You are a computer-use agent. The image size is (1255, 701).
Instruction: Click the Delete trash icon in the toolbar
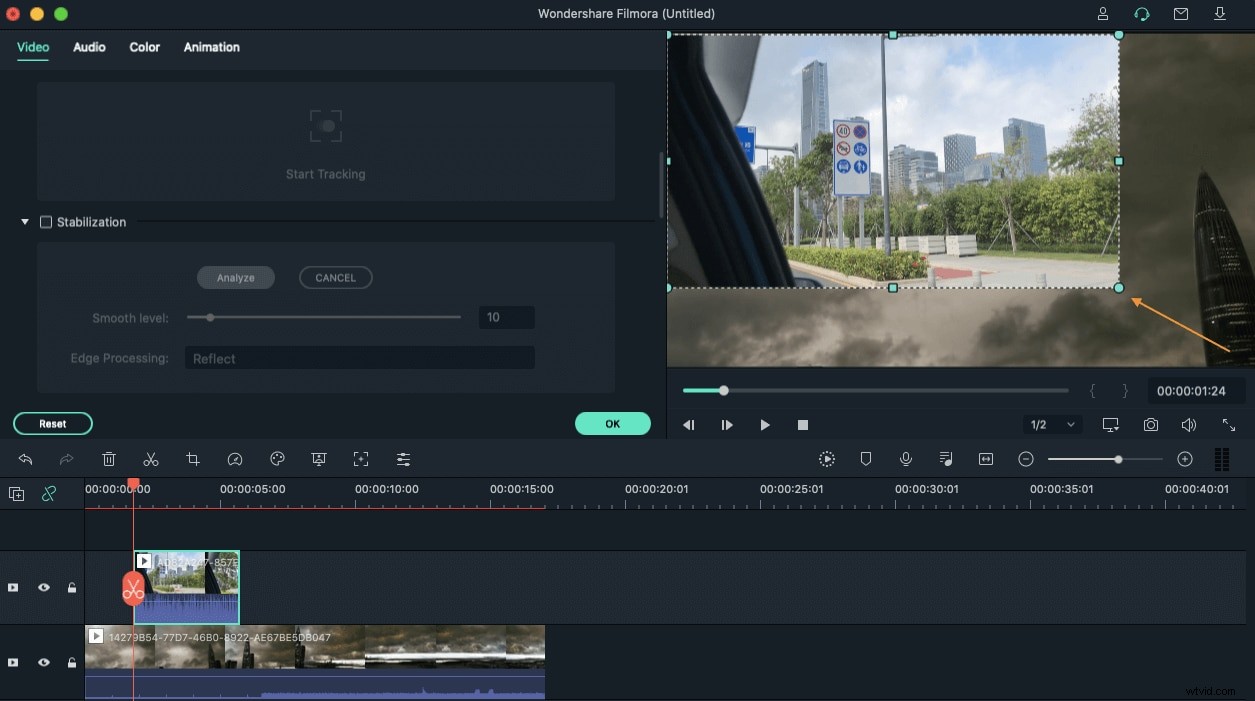pyautogui.click(x=109, y=459)
